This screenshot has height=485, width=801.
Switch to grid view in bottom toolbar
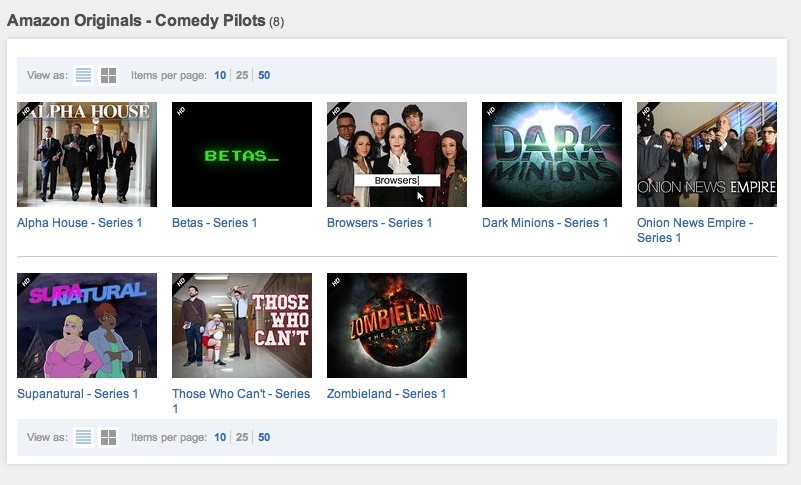point(108,437)
